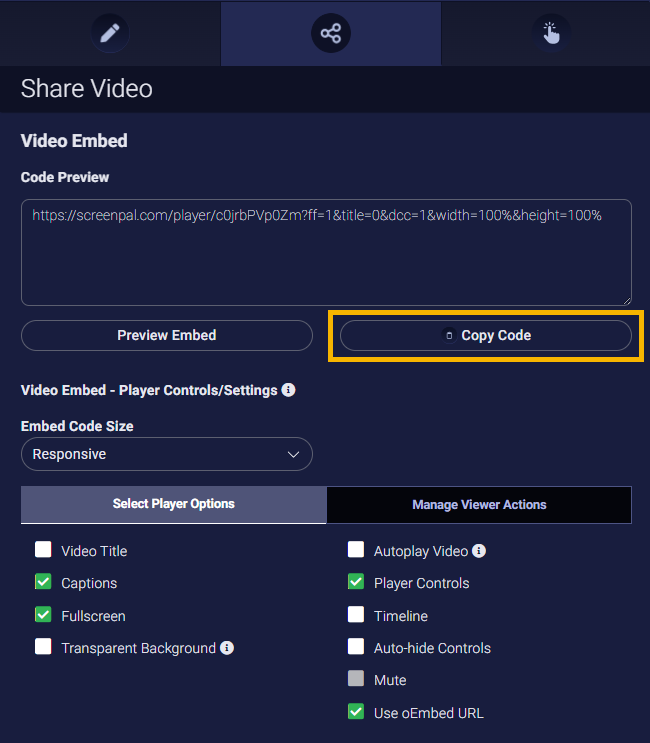Toggle the Timeline checkbox
650x743 pixels.
click(x=356, y=615)
